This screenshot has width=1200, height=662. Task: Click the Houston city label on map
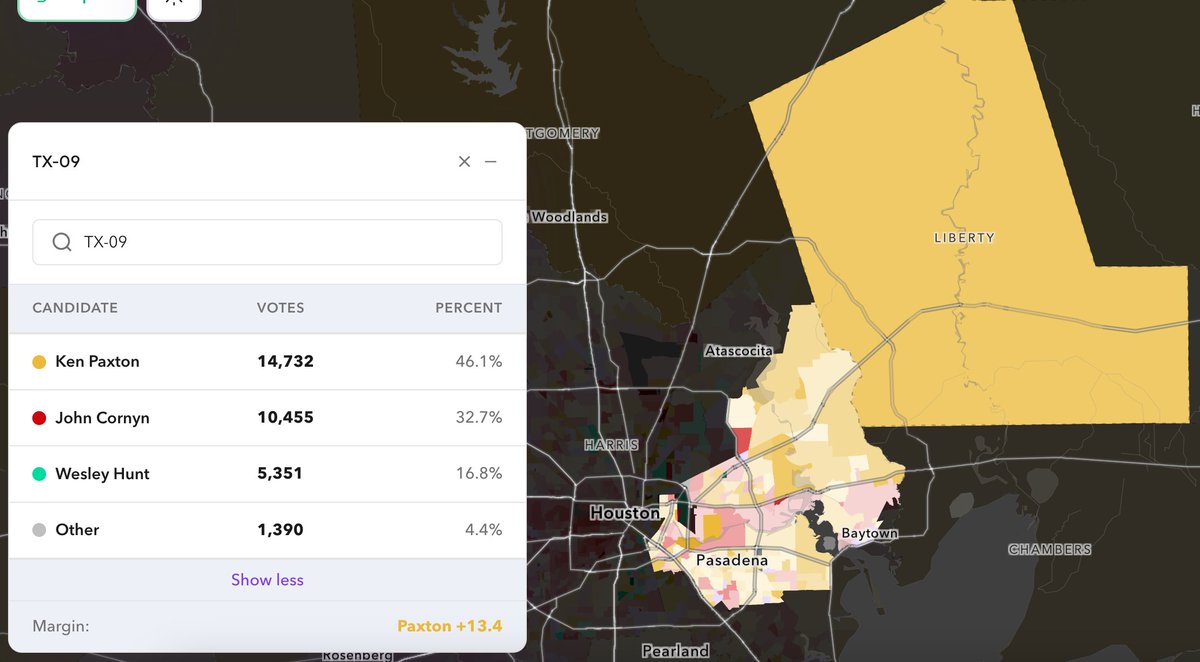pyautogui.click(x=624, y=513)
